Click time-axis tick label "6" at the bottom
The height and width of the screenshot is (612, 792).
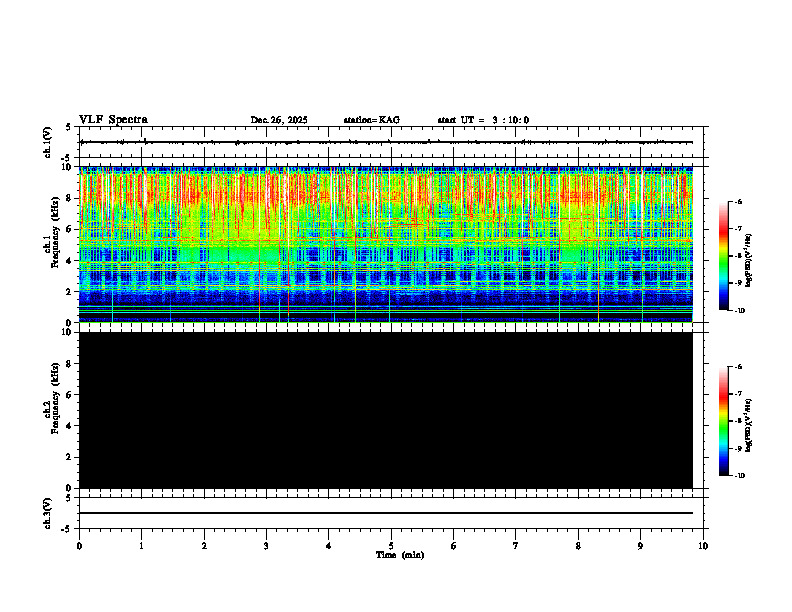(454, 546)
